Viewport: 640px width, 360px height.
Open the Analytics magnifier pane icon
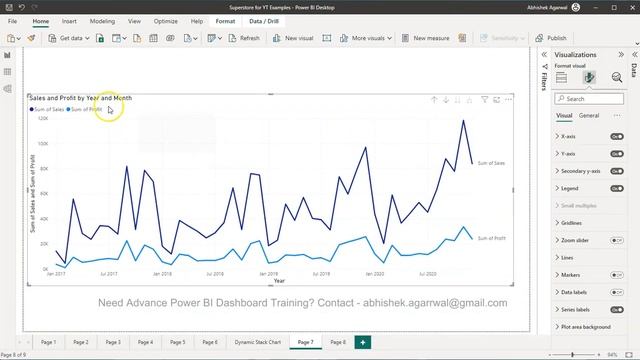[x=617, y=77]
